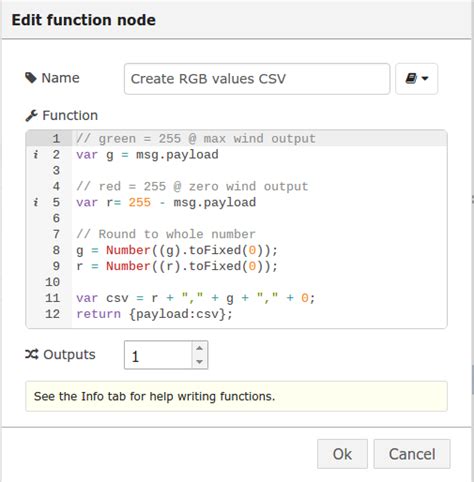Click line number 10 blank line in gutter

[x=53, y=282]
